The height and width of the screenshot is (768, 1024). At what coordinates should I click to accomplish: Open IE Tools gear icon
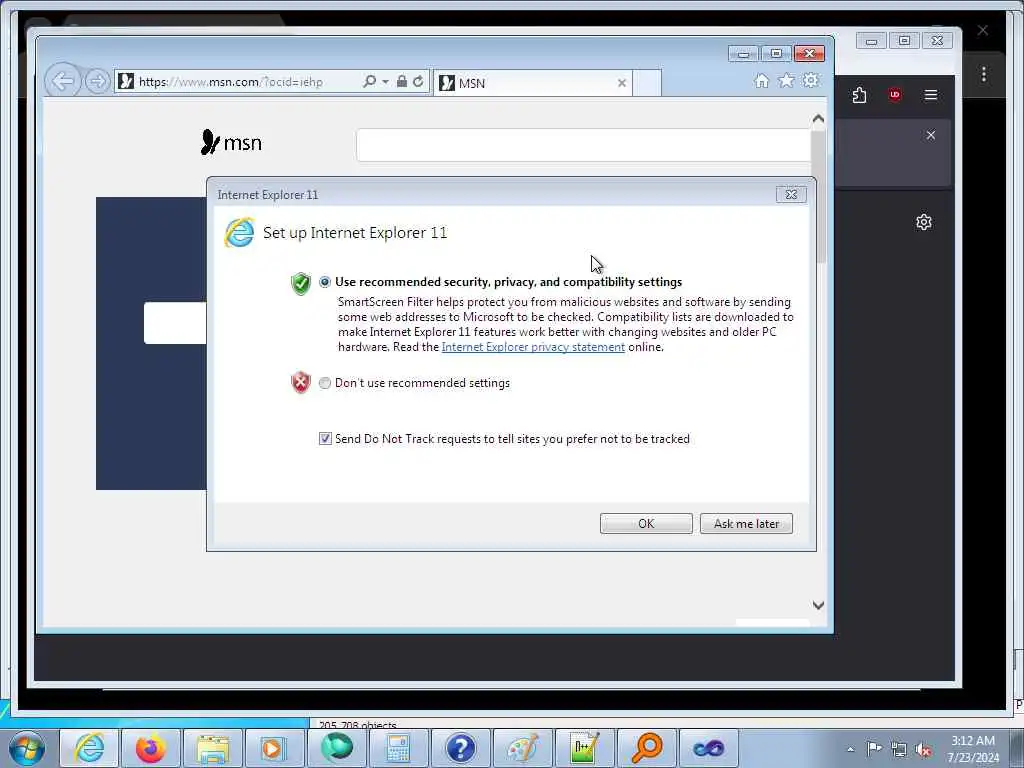pyautogui.click(x=811, y=80)
